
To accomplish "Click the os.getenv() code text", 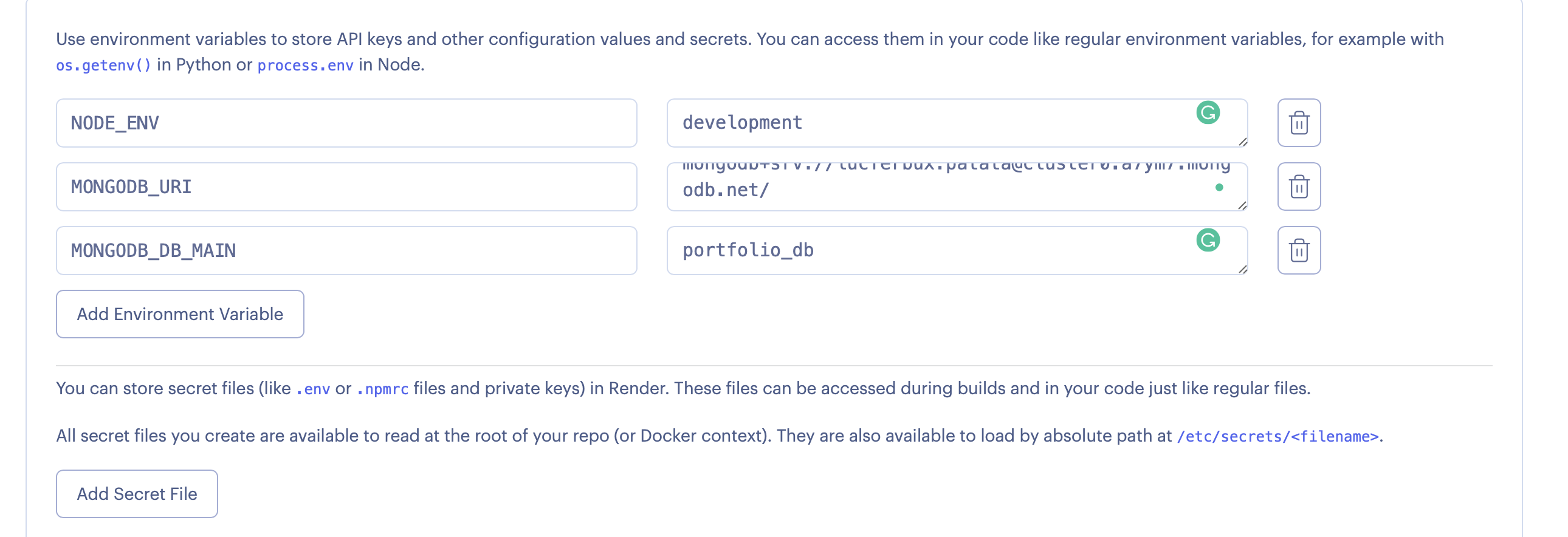I will pyautogui.click(x=103, y=66).
